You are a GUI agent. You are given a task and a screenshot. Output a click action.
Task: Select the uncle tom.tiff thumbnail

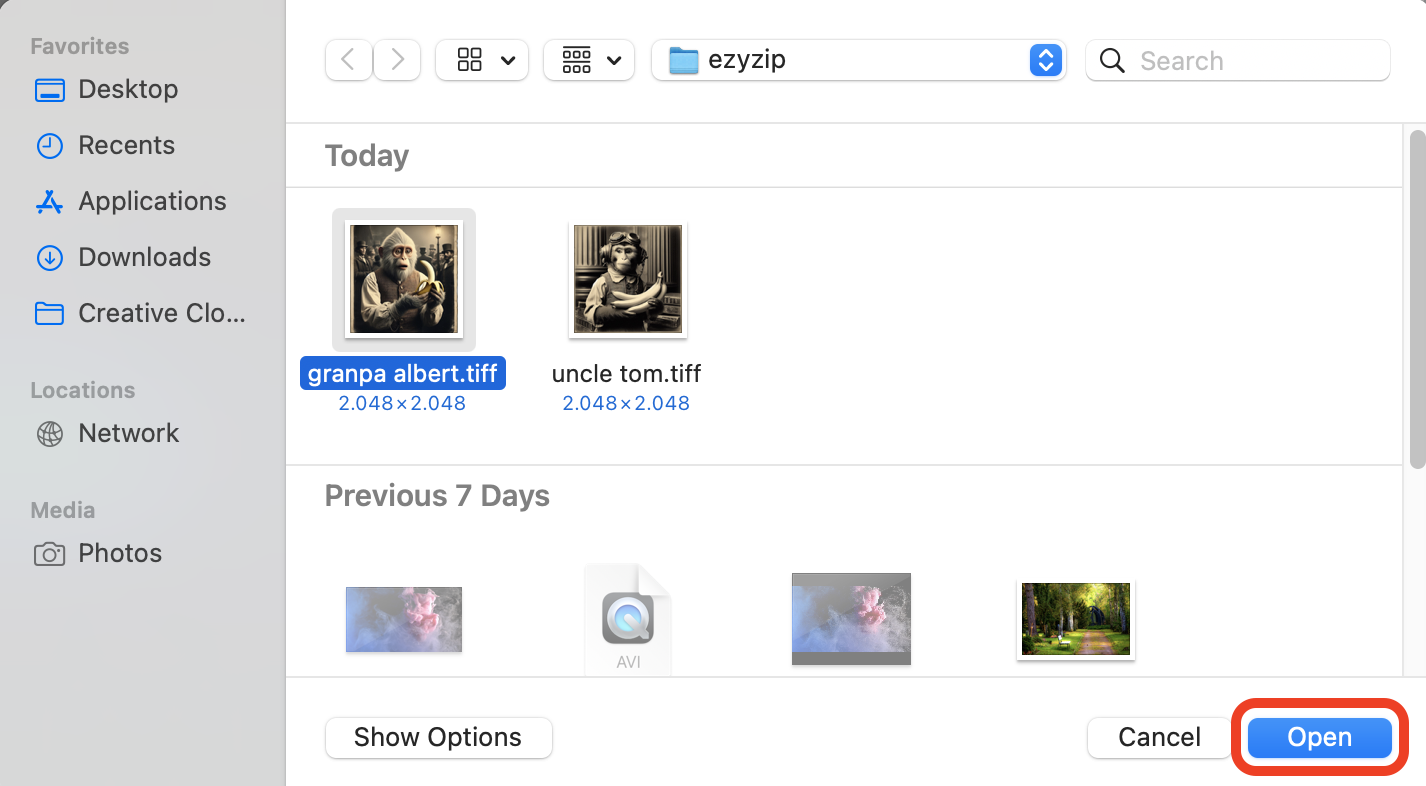pos(627,279)
